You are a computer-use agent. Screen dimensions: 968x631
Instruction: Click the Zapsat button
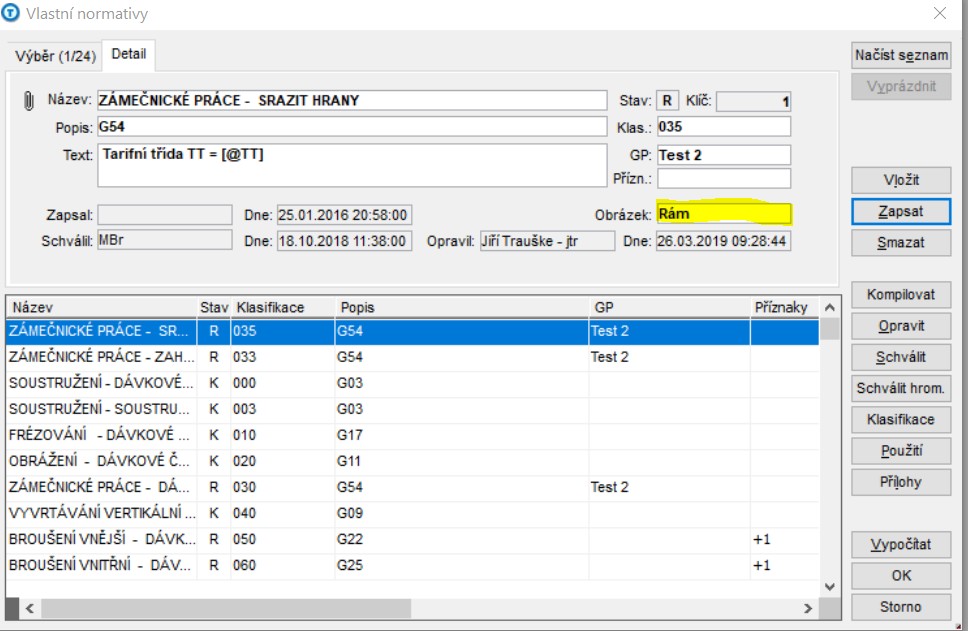901,212
